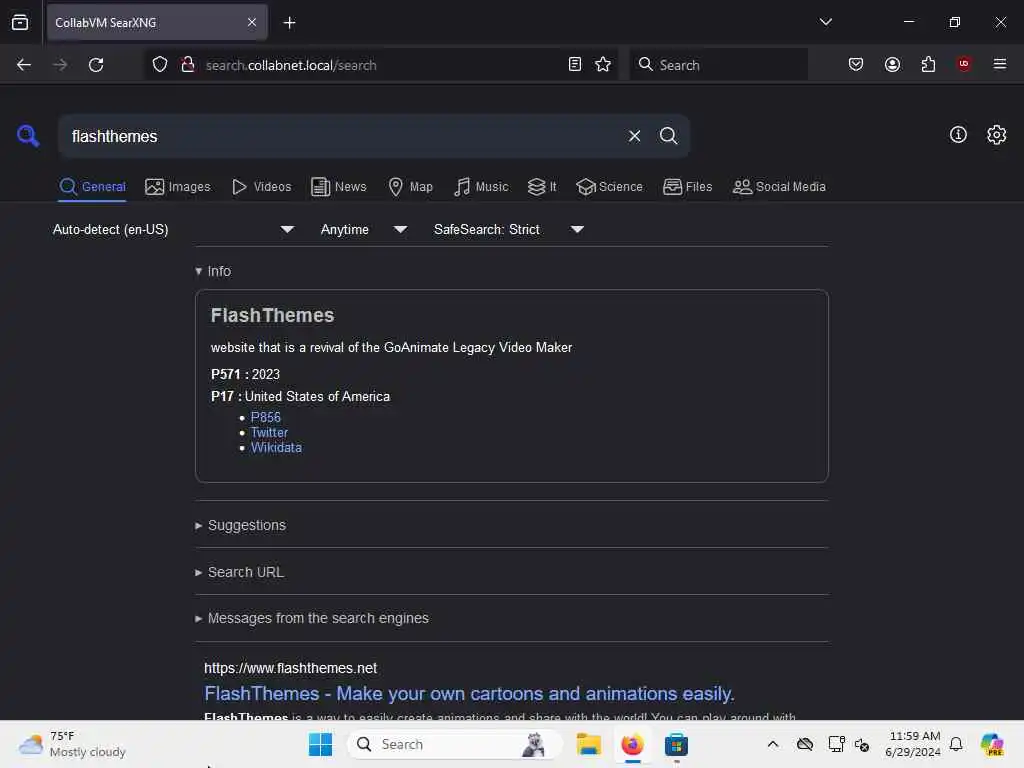Expand the Suggestions section

point(240,525)
